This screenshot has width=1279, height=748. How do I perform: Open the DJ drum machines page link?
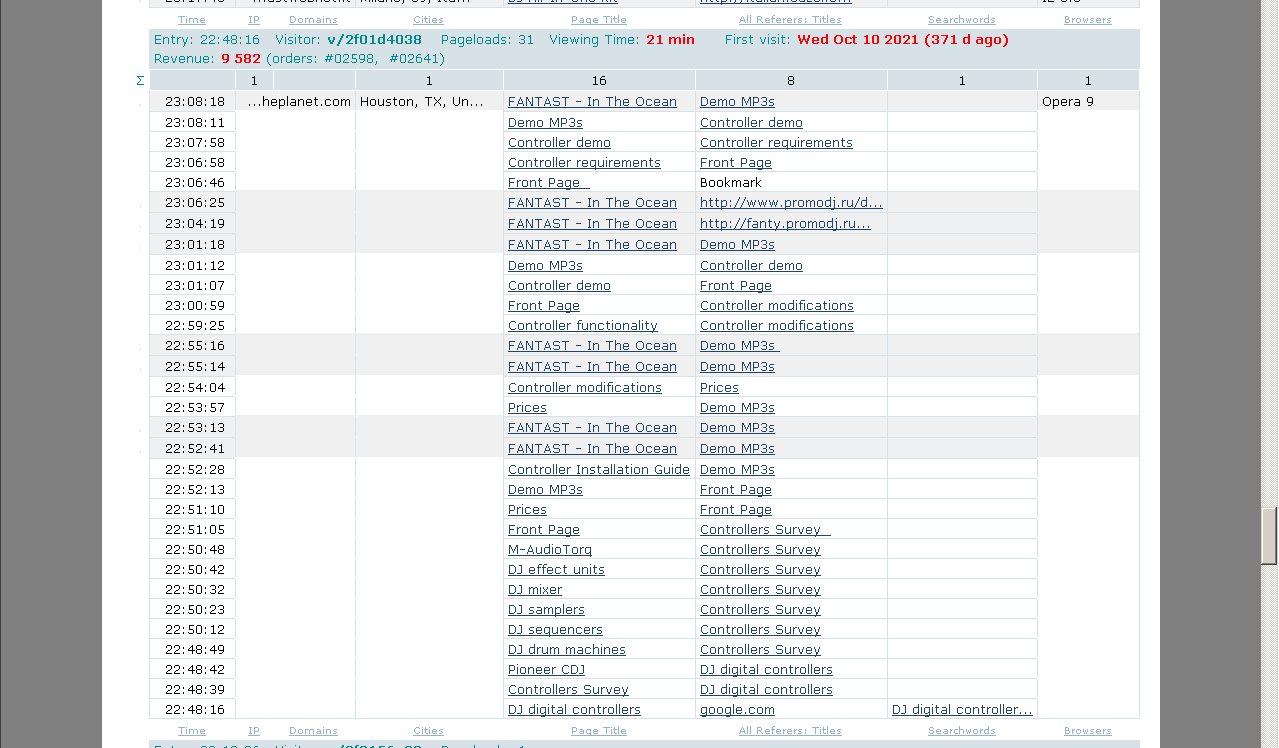click(566, 650)
